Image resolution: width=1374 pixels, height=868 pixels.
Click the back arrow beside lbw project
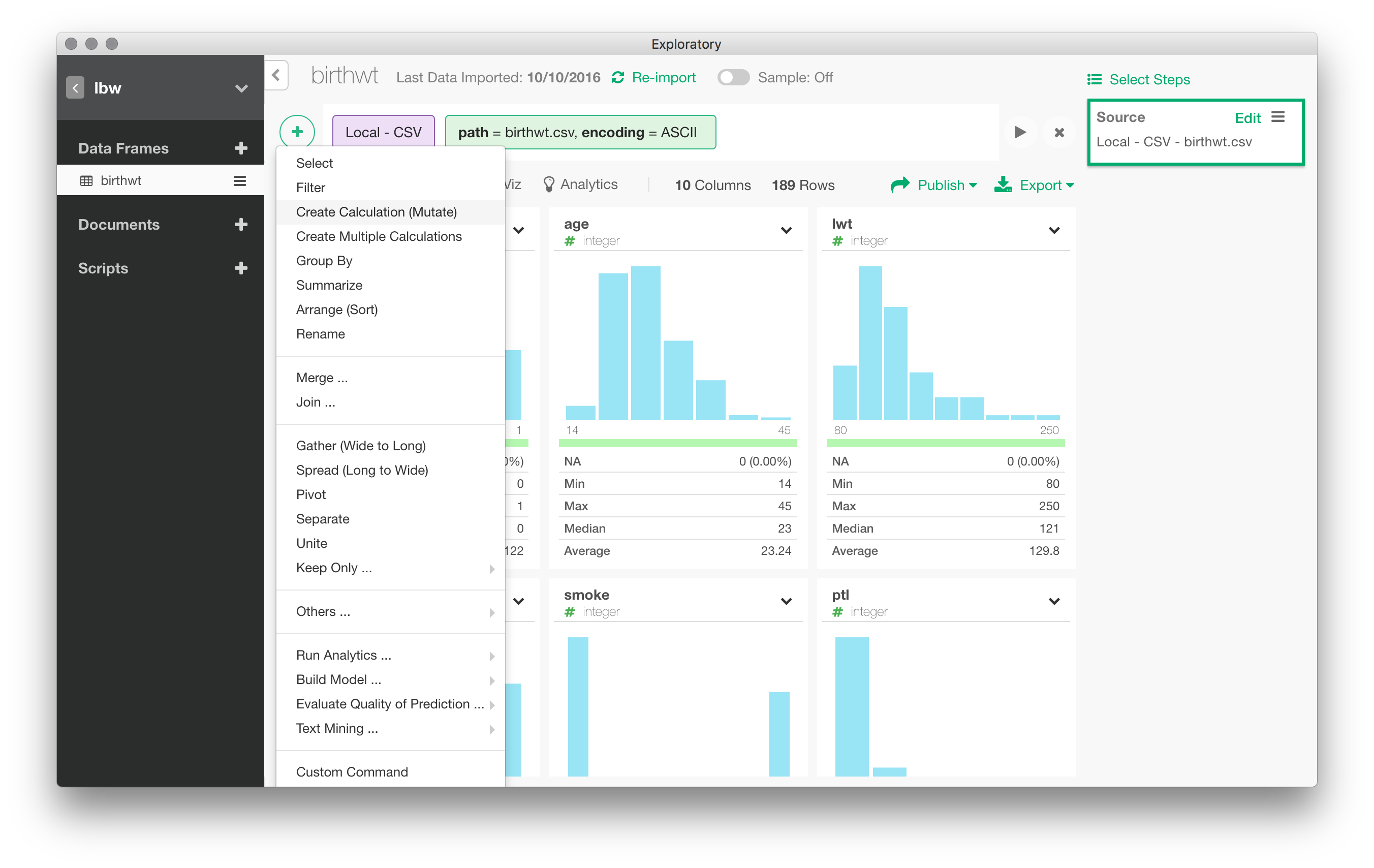[x=75, y=88]
